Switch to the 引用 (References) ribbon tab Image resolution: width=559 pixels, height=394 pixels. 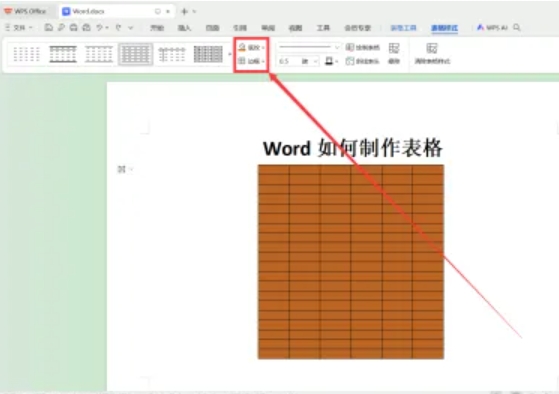(x=240, y=28)
